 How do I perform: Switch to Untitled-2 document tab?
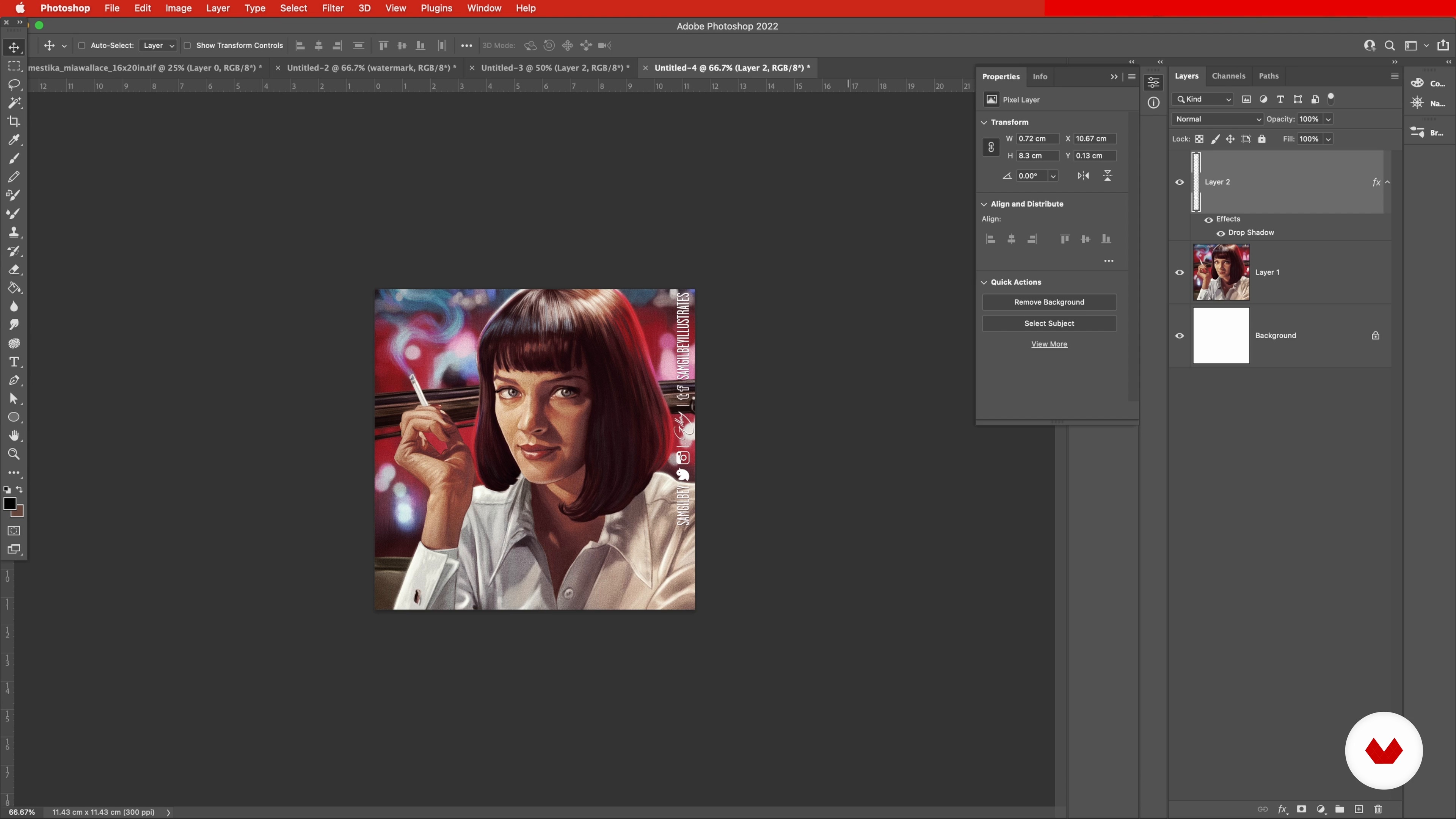(371, 68)
